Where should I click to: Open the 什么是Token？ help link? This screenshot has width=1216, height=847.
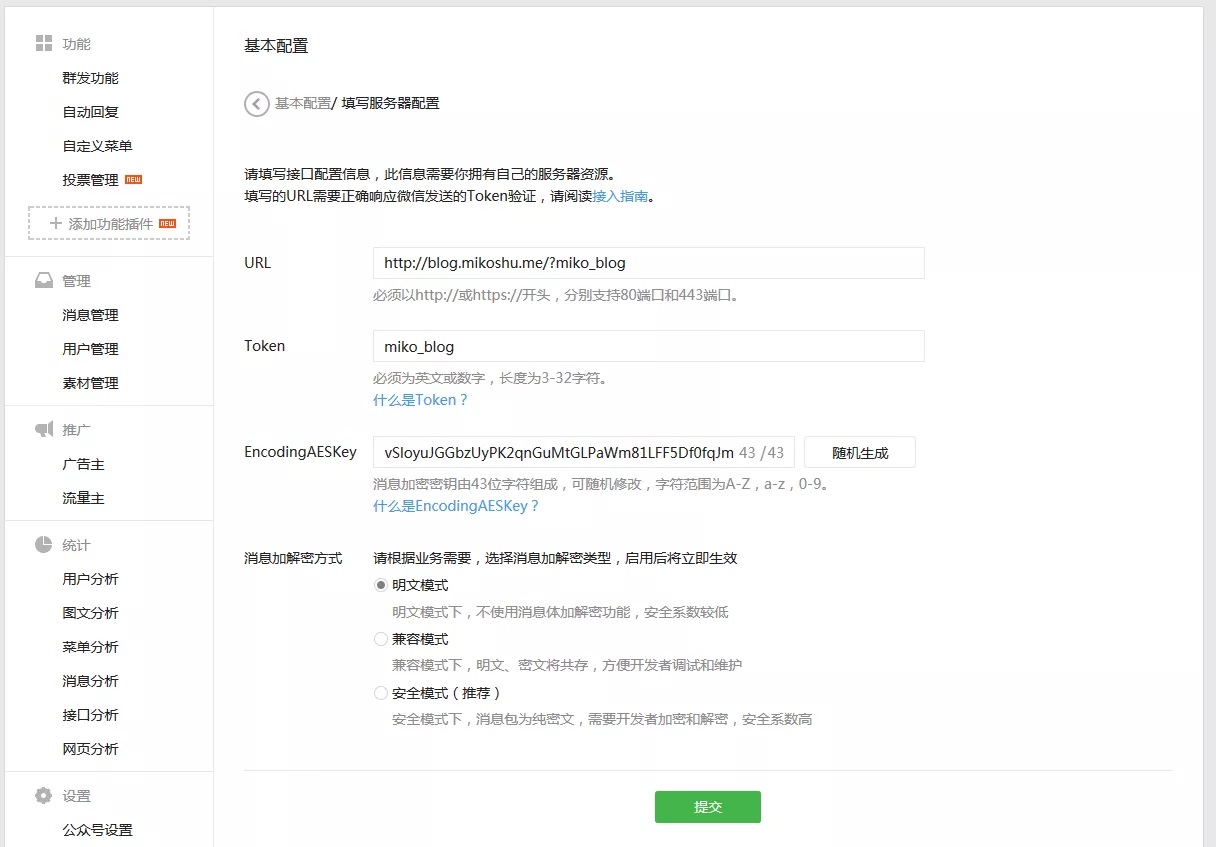pos(420,400)
